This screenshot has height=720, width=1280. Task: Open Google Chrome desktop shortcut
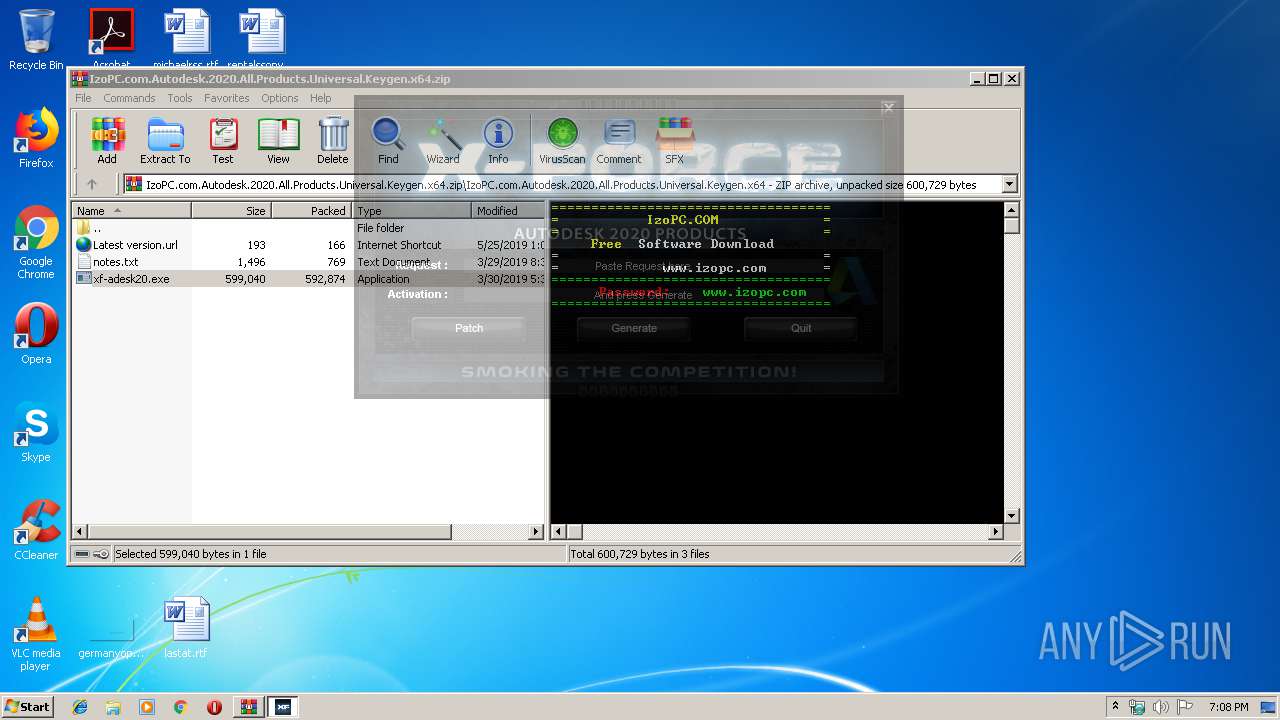click(36, 243)
